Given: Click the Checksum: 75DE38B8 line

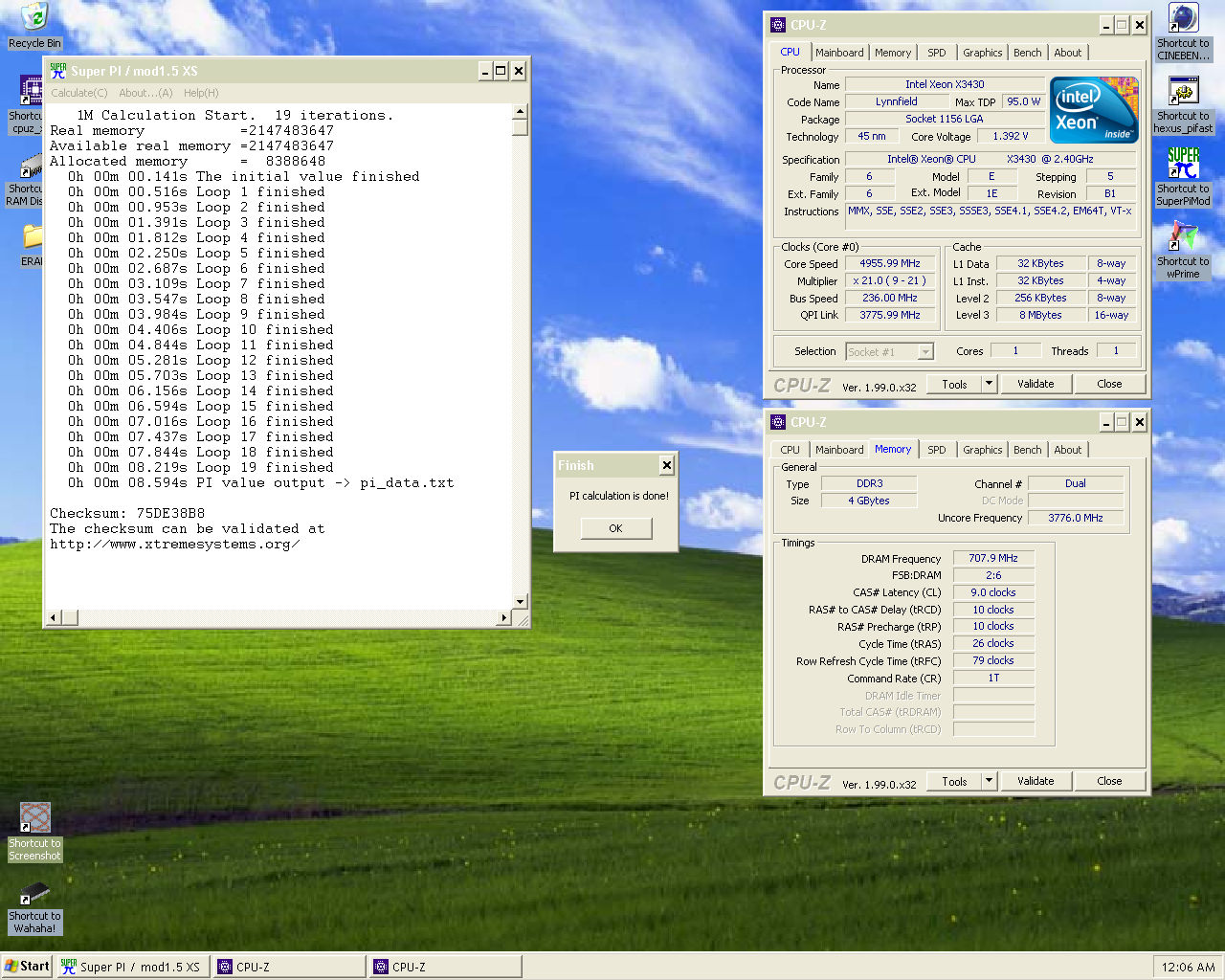Looking at the screenshot, I should pyautogui.click(x=127, y=513).
